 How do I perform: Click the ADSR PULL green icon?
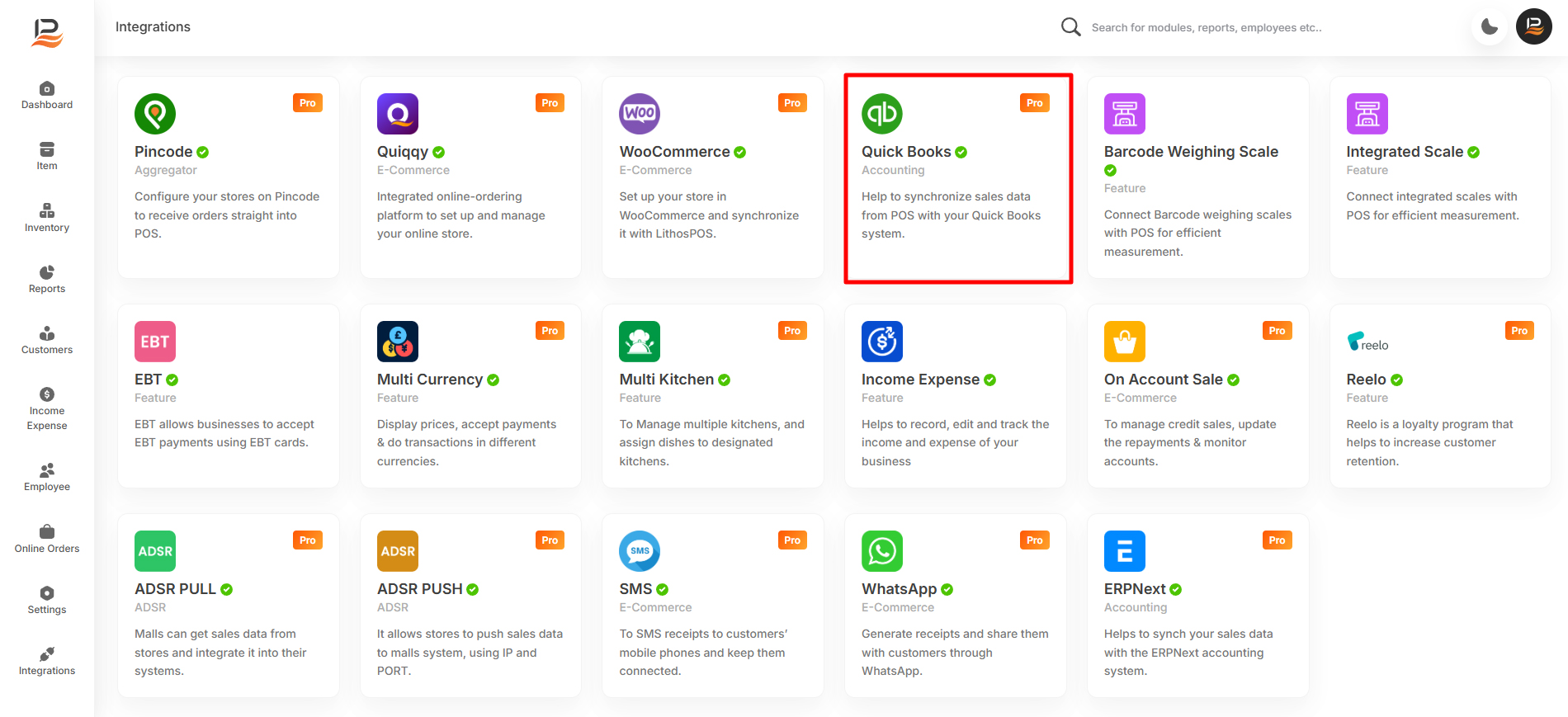[x=155, y=551]
